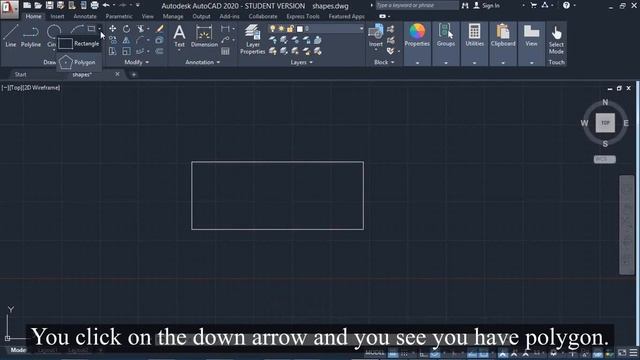The height and width of the screenshot is (360, 640).
Task: Select the Linear dimension tool
Action: (225, 29)
